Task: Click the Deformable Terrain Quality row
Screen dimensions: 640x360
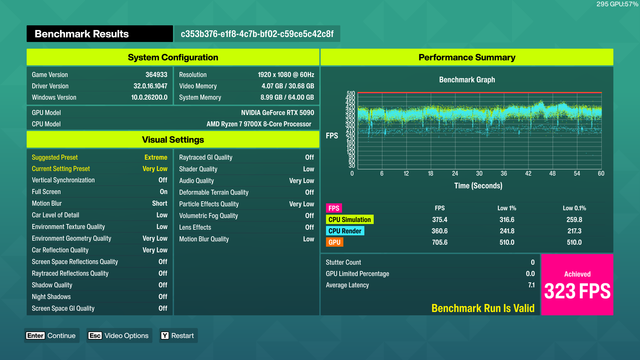Action: pos(247,192)
